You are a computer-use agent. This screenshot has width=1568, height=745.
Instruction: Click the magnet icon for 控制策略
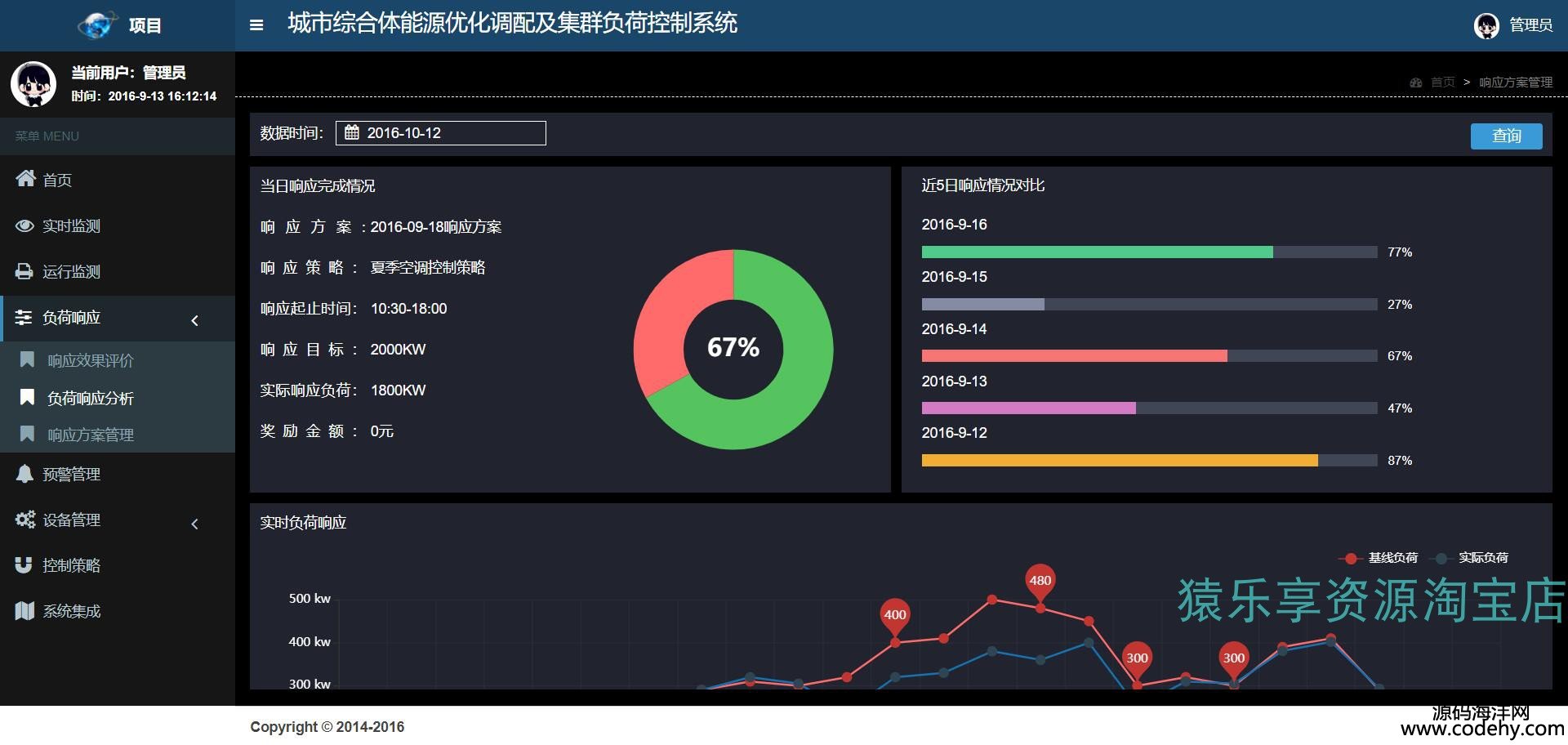point(24,564)
